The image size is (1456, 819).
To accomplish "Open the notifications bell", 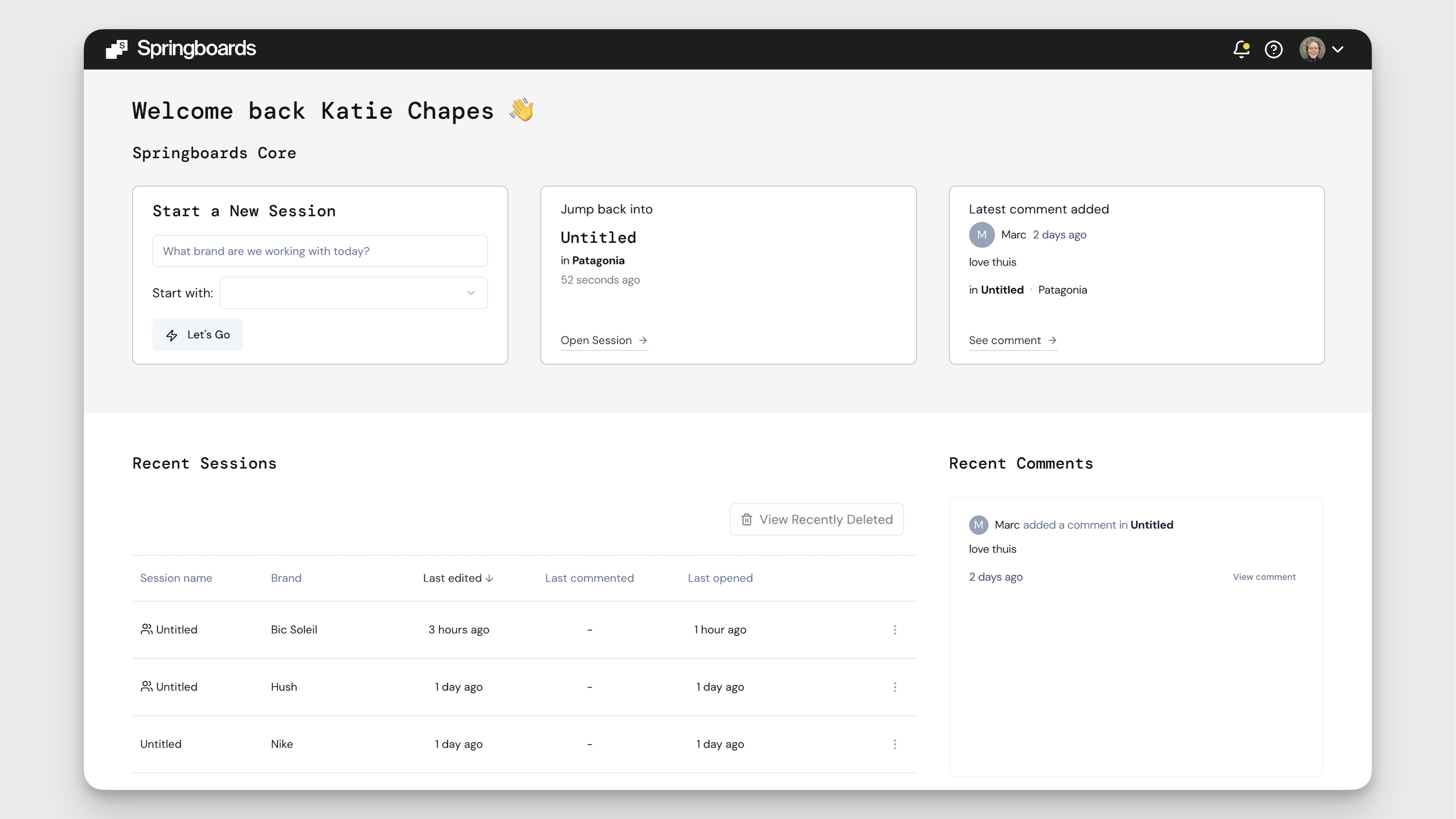I will pos(1241,49).
